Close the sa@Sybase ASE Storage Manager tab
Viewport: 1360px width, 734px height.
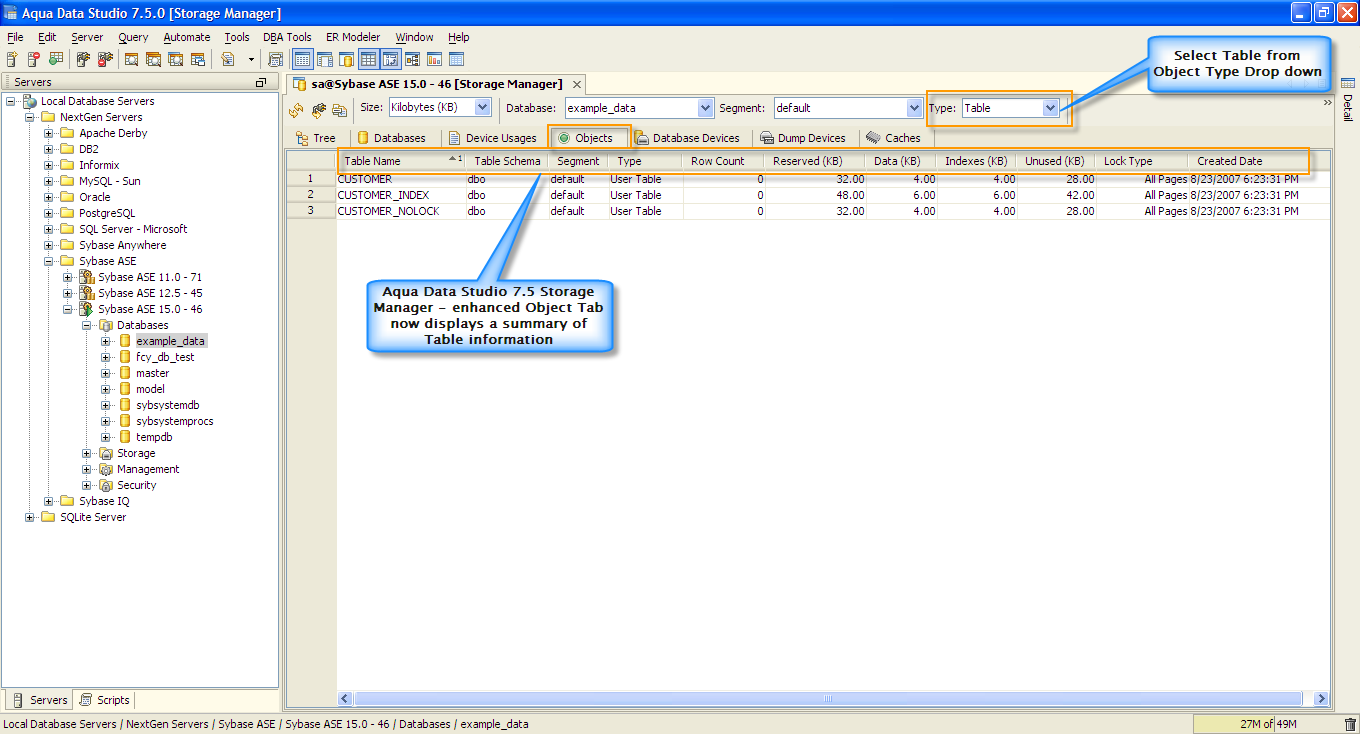tap(575, 84)
